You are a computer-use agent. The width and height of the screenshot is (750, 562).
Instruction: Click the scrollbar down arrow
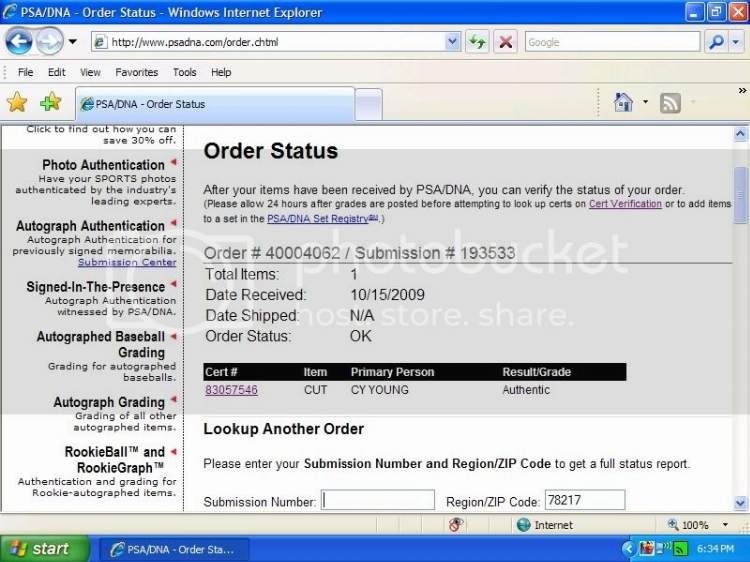tap(740, 503)
